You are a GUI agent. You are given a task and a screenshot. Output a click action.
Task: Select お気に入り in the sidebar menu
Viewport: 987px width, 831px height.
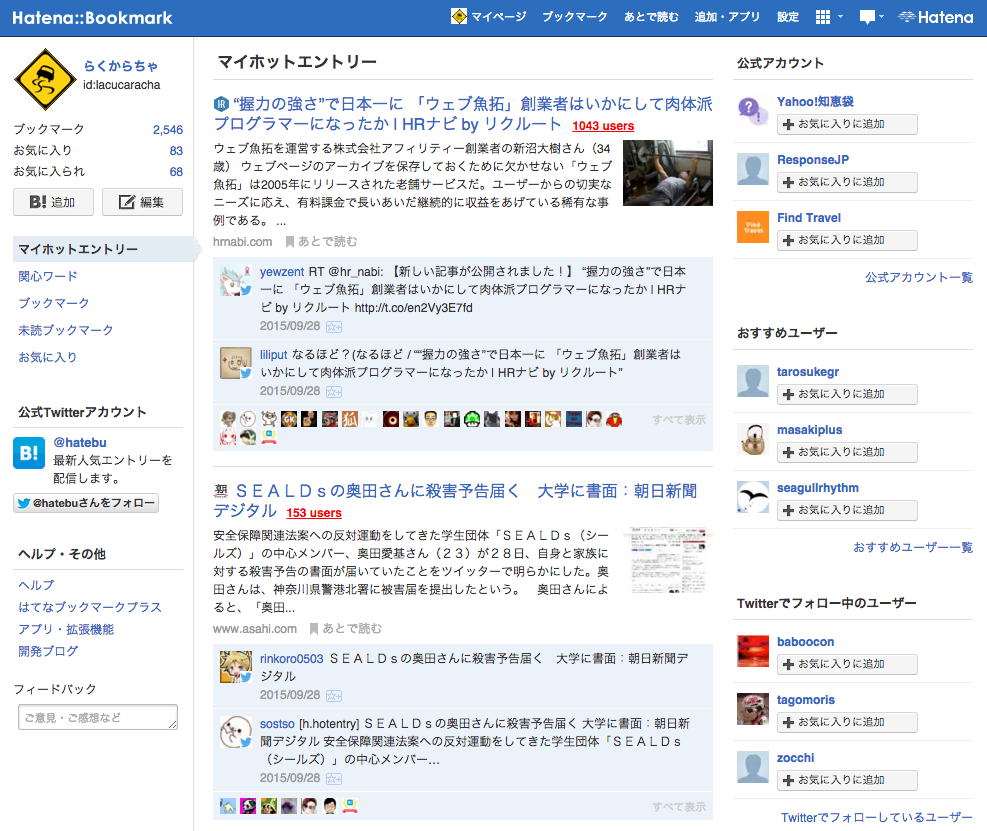tap(48, 358)
